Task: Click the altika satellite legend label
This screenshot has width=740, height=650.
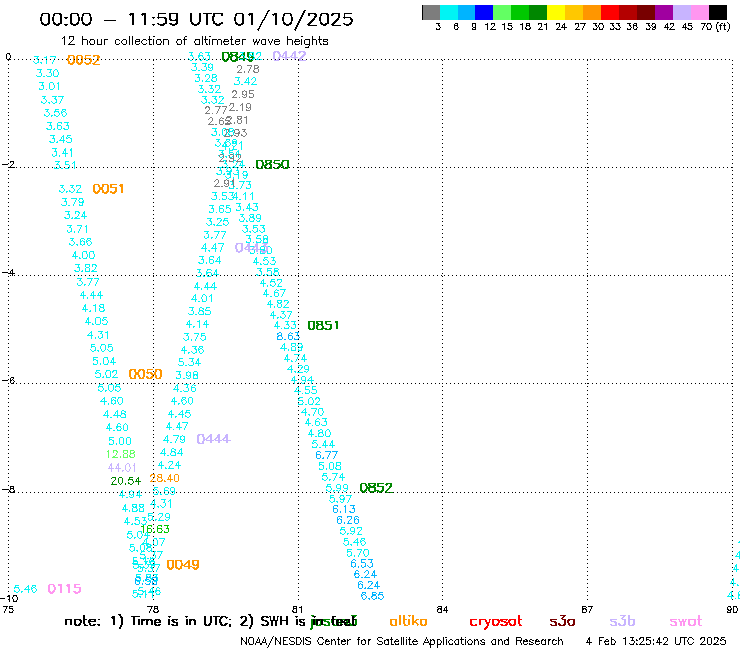Action: coord(408,621)
